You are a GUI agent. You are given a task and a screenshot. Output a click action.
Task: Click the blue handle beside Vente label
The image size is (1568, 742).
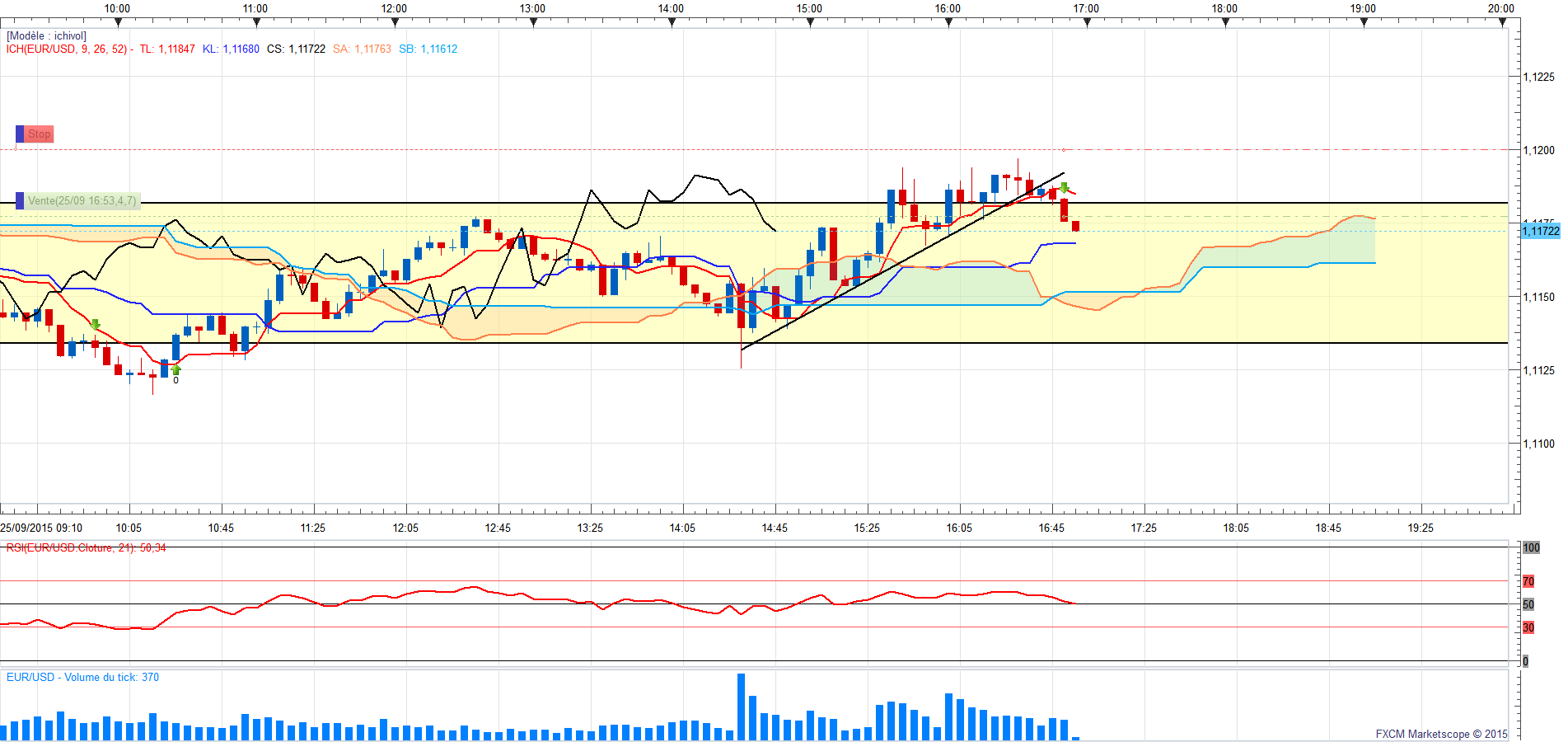click(20, 201)
